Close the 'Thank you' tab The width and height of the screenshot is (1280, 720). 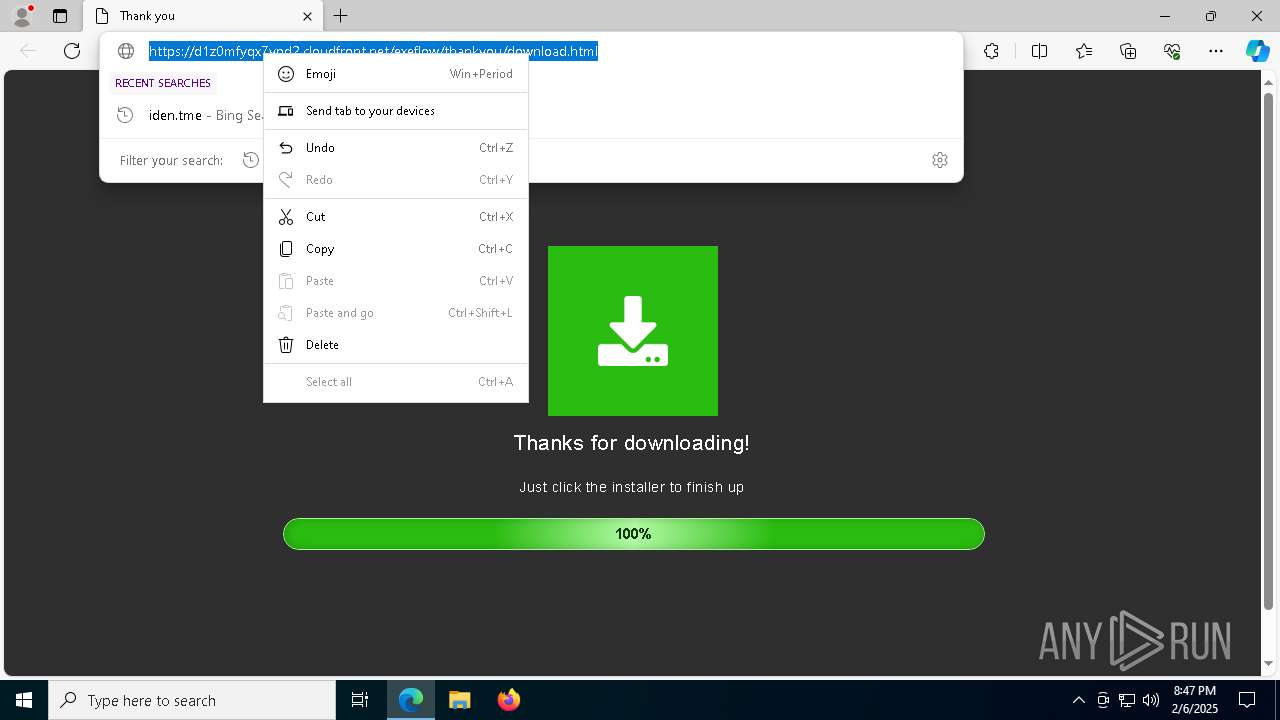[x=307, y=16]
